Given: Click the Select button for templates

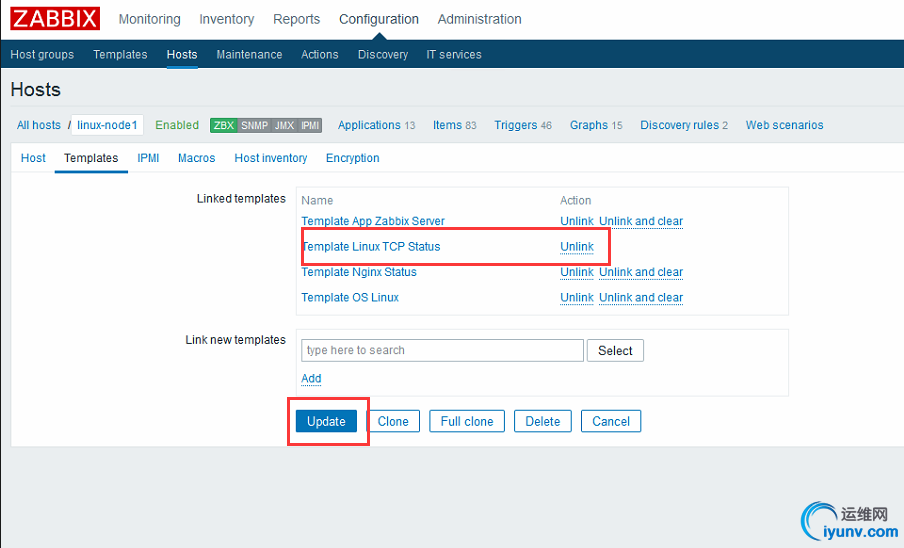Looking at the screenshot, I should point(615,350).
